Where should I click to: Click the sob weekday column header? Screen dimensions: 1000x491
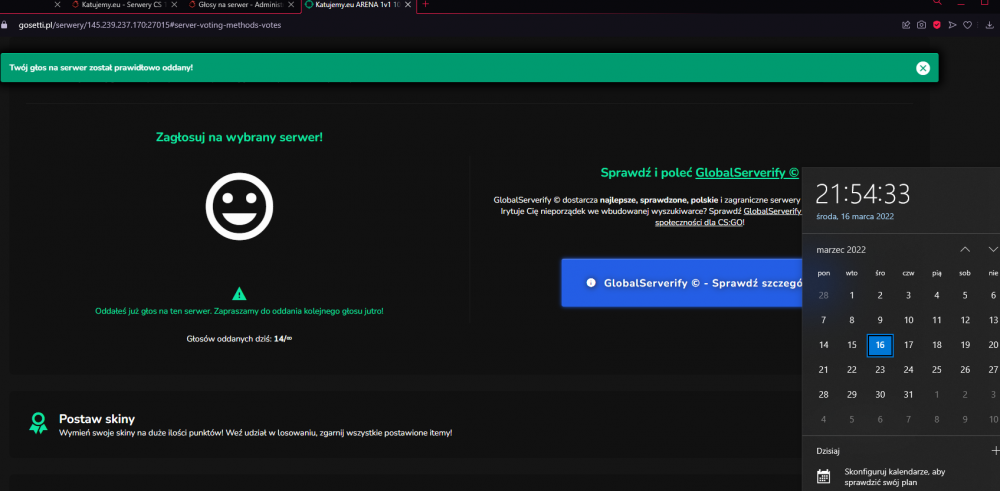coord(965,273)
